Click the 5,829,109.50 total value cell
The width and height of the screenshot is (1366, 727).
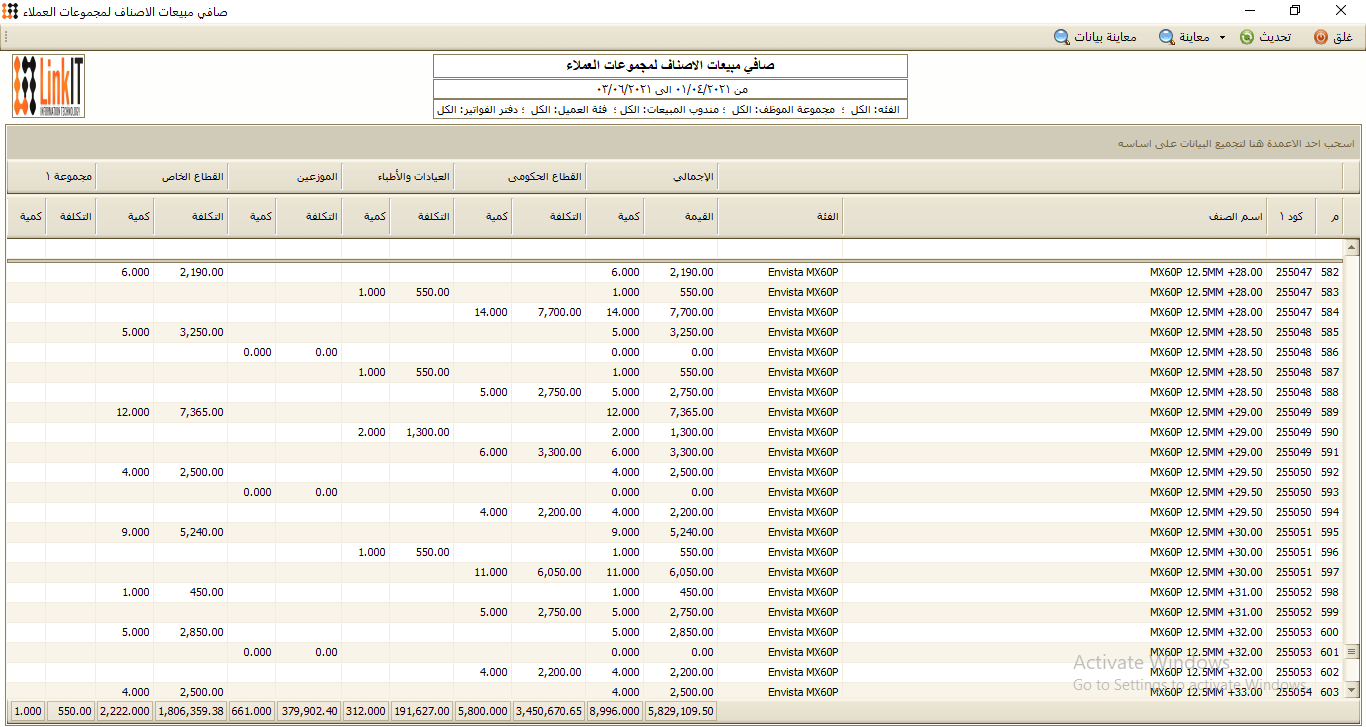[x=681, y=711]
